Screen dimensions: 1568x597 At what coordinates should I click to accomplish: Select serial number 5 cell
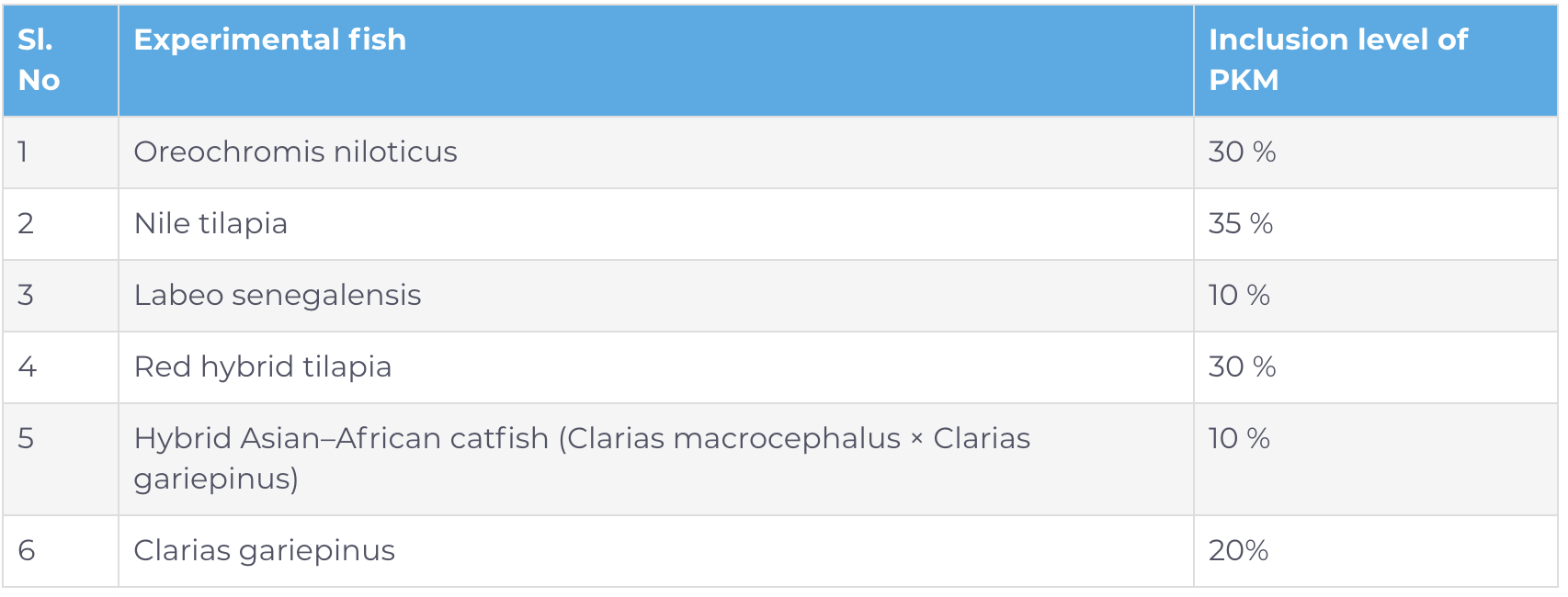(x=26, y=438)
